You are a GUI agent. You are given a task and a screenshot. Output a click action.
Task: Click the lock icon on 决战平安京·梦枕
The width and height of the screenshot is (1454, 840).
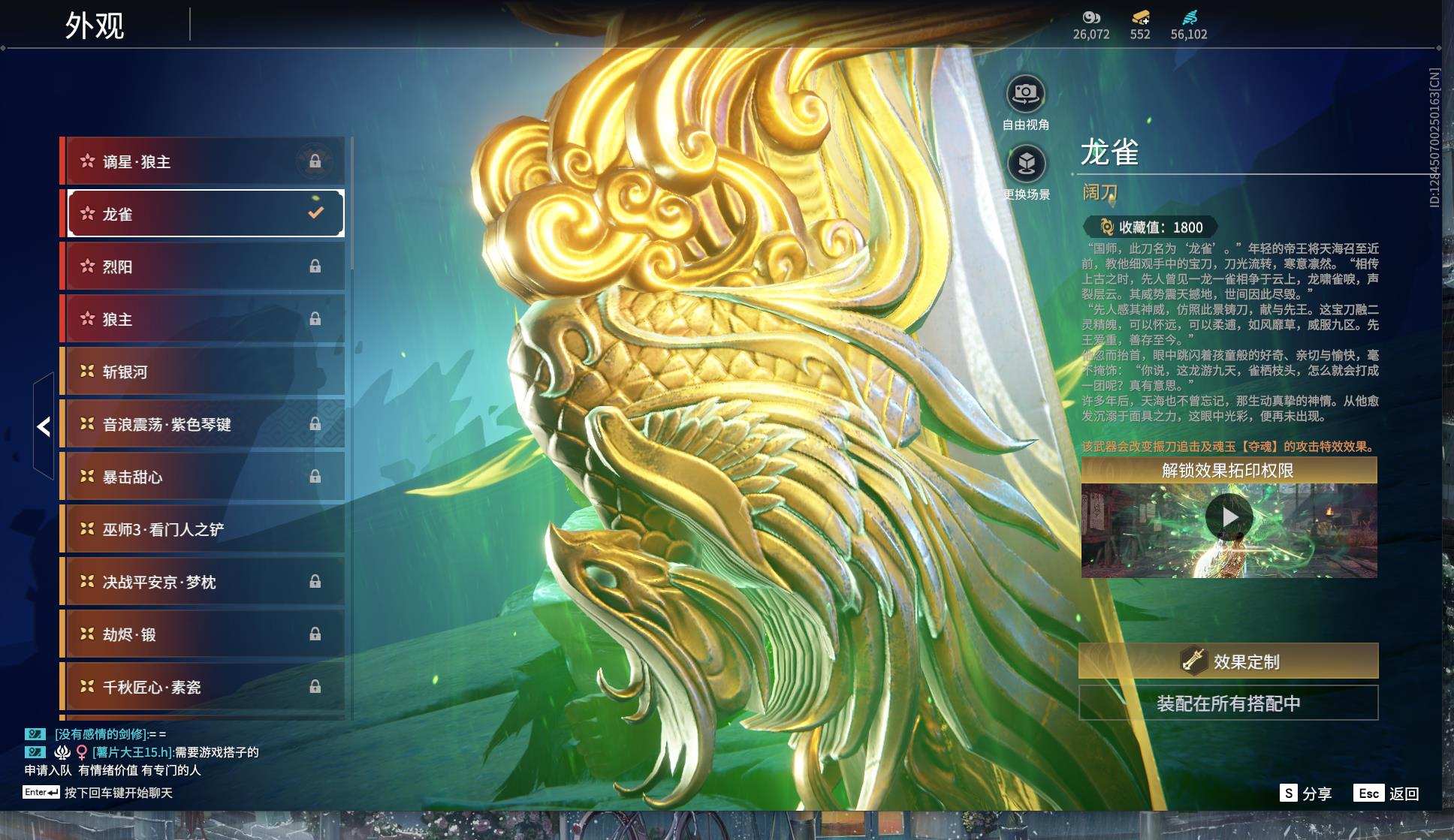[315, 581]
